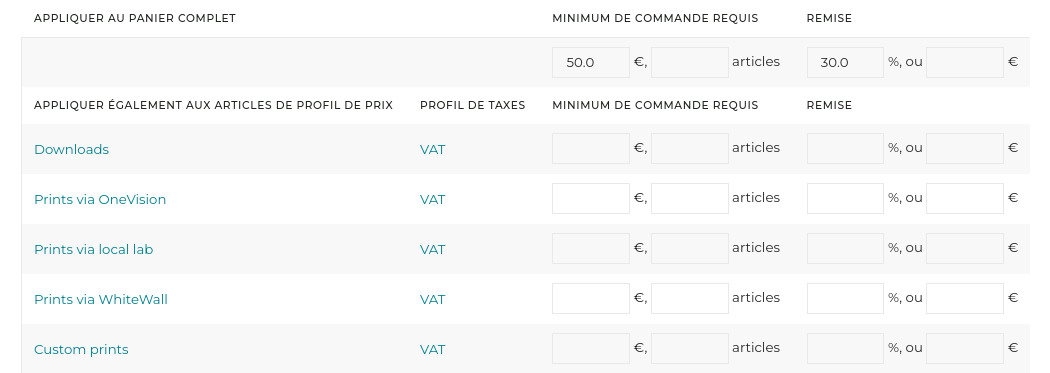The width and height of the screenshot is (1050, 373).
Task: Select the 50.0 minimum order euro field
Action: click(x=591, y=62)
